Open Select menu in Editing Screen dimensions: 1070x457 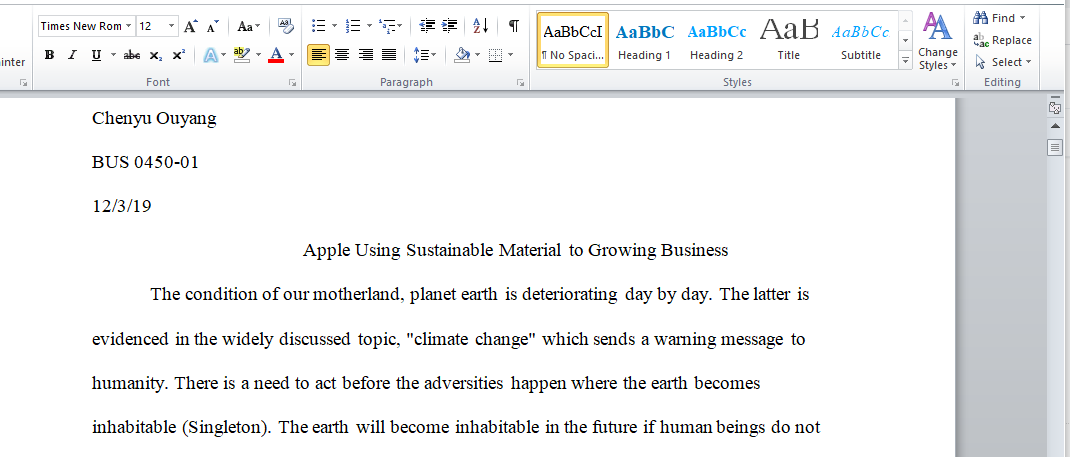pos(1002,62)
